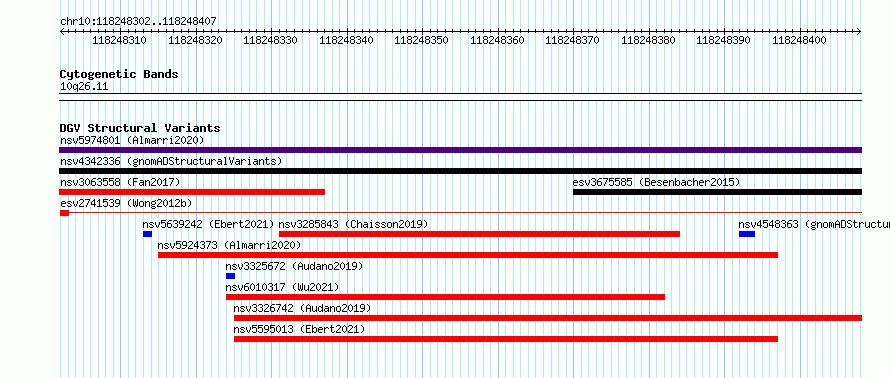
Task: Select the black esv3675585 variant bar
Action: tap(717, 192)
